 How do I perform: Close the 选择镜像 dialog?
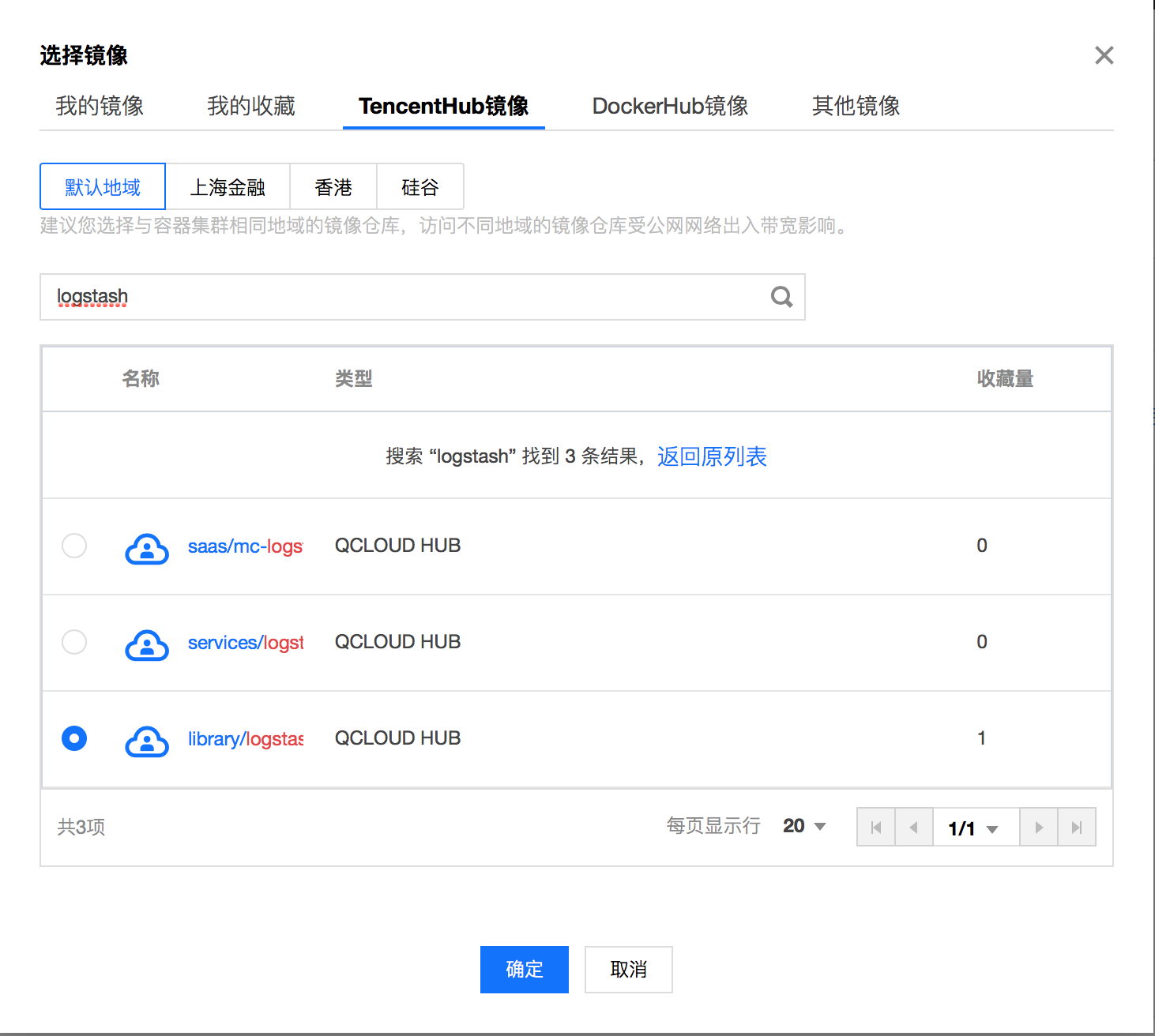(1104, 55)
